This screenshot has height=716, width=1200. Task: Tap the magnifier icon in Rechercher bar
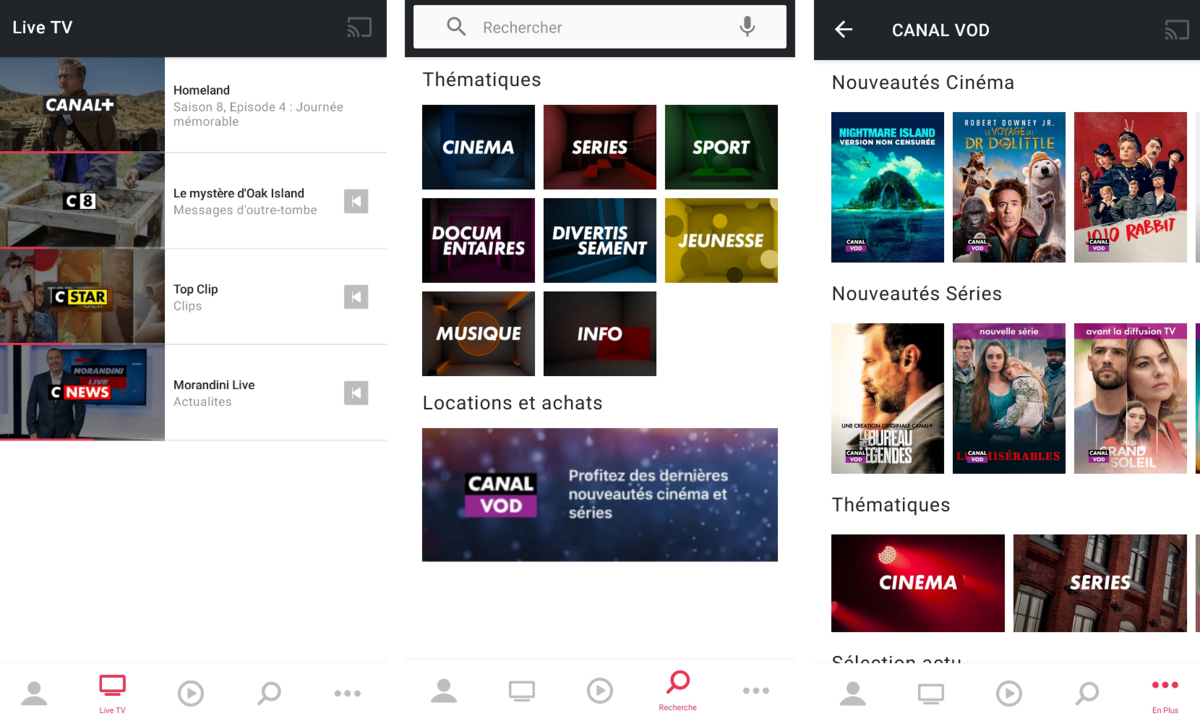click(x=456, y=27)
